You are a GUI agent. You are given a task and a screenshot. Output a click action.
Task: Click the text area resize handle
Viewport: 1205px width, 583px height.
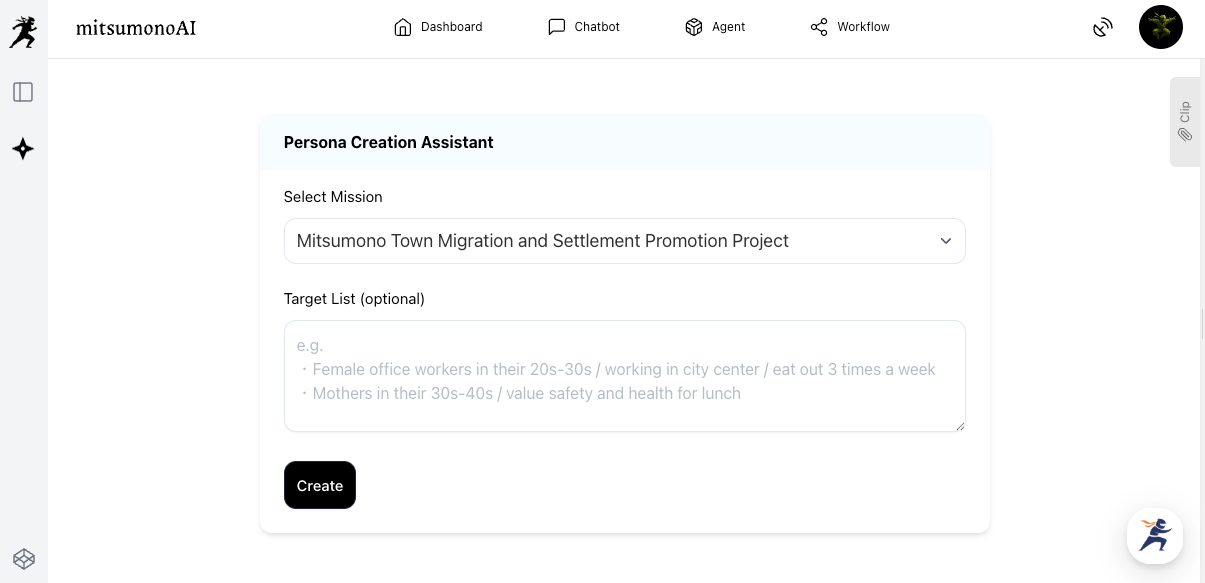pyautogui.click(x=959, y=426)
